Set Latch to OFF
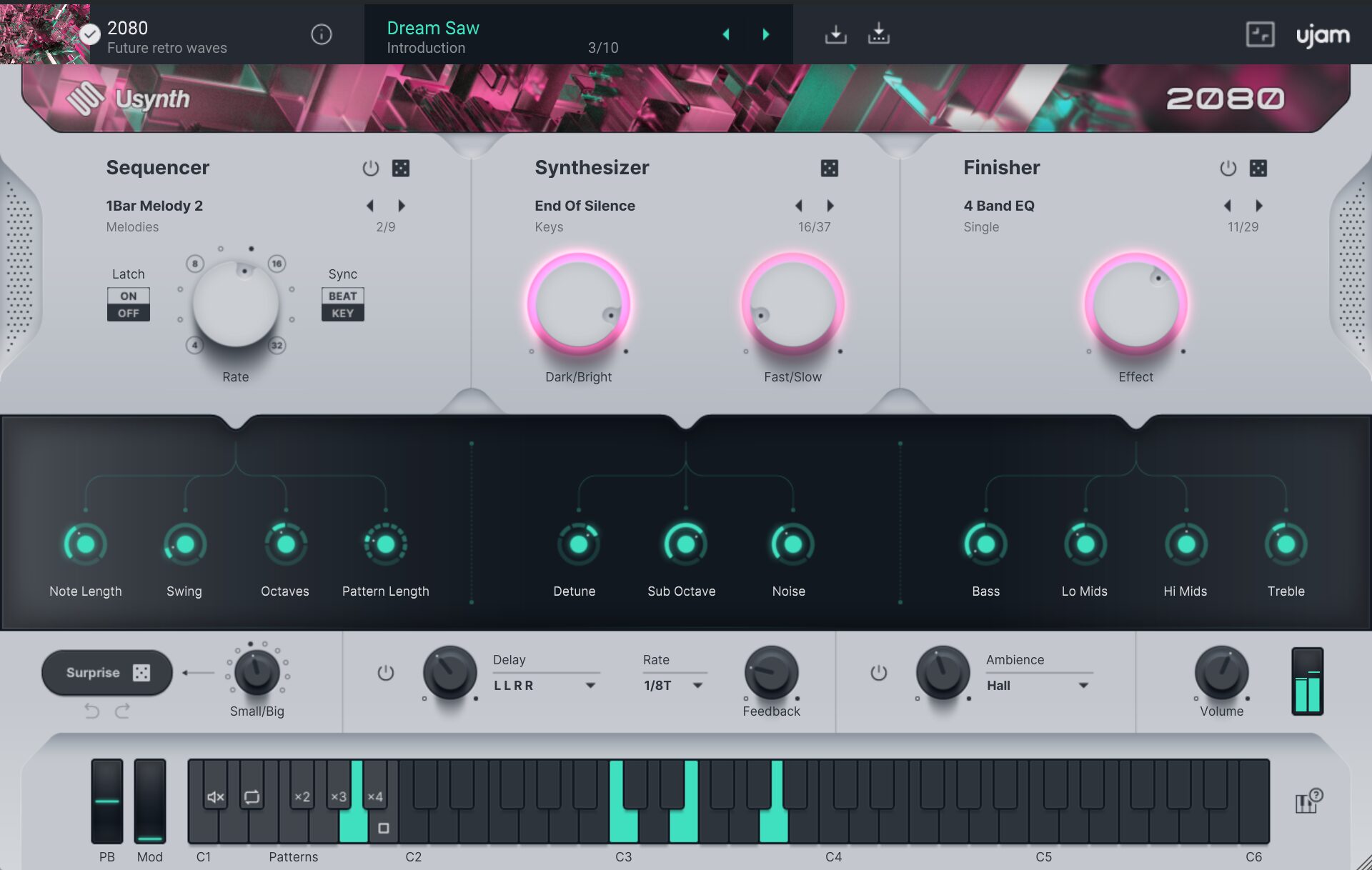This screenshot has height=870, width=1372. (129, 313)
